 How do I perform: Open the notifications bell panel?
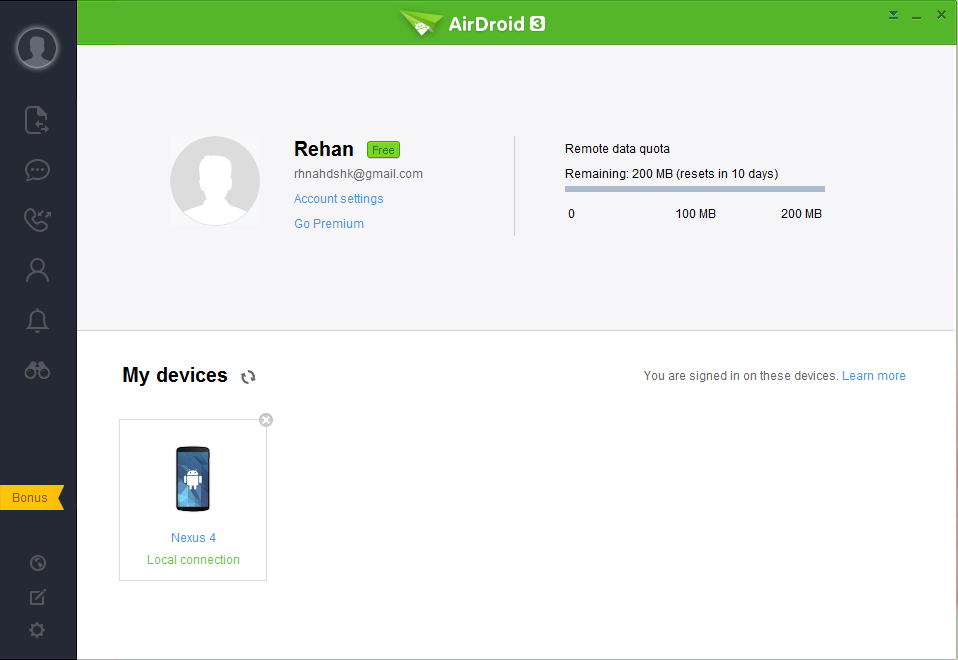[37, 320]
